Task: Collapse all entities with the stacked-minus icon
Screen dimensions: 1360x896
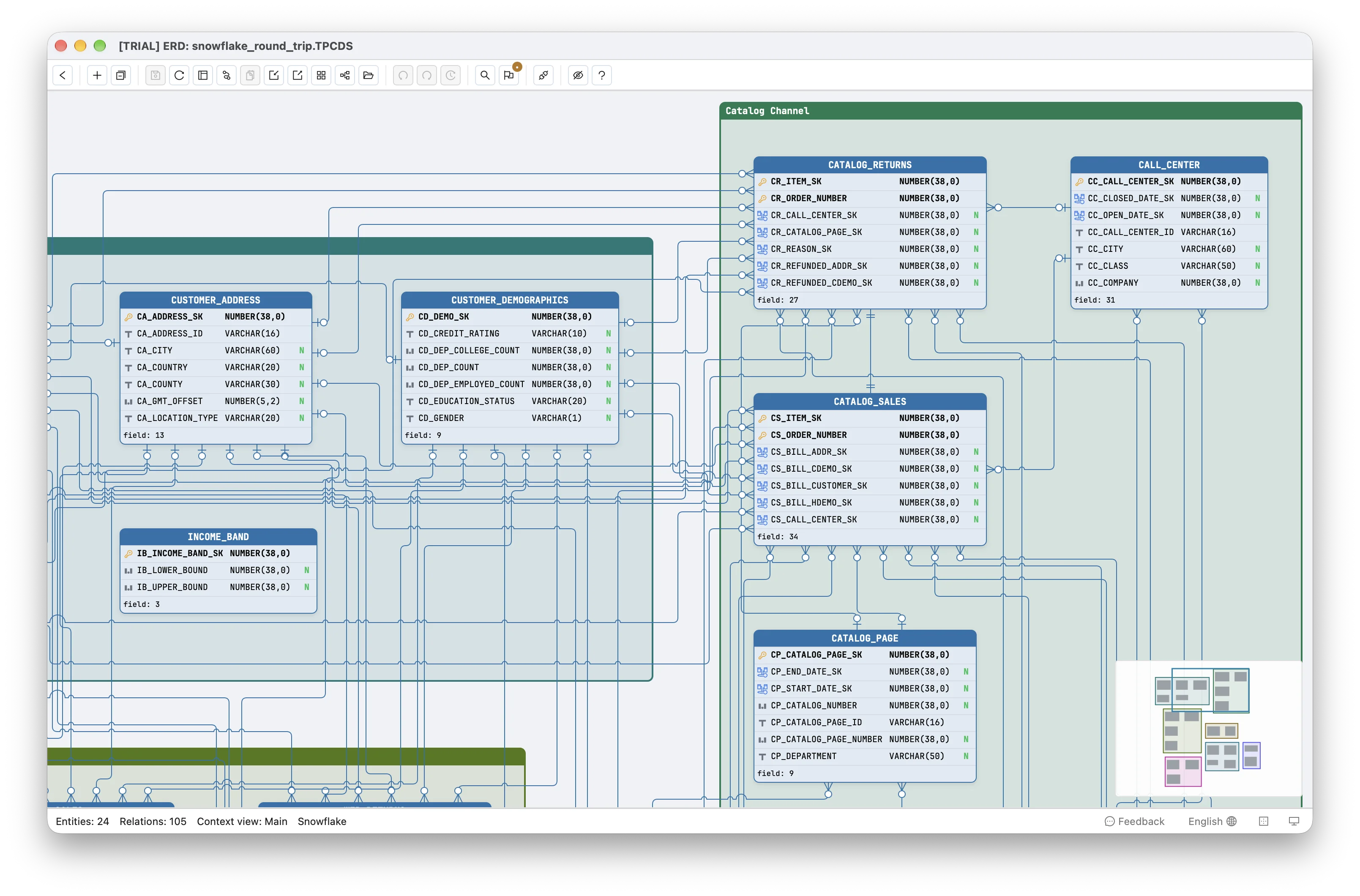Action: pos(120,75)
